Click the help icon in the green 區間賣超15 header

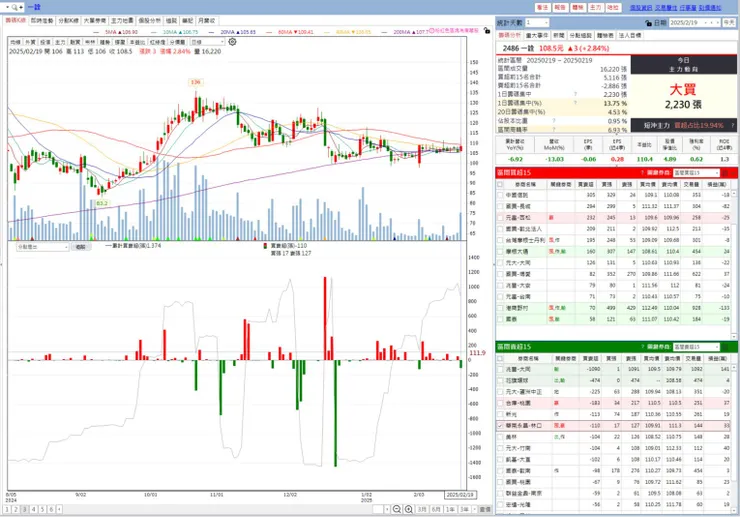point(642,347)
